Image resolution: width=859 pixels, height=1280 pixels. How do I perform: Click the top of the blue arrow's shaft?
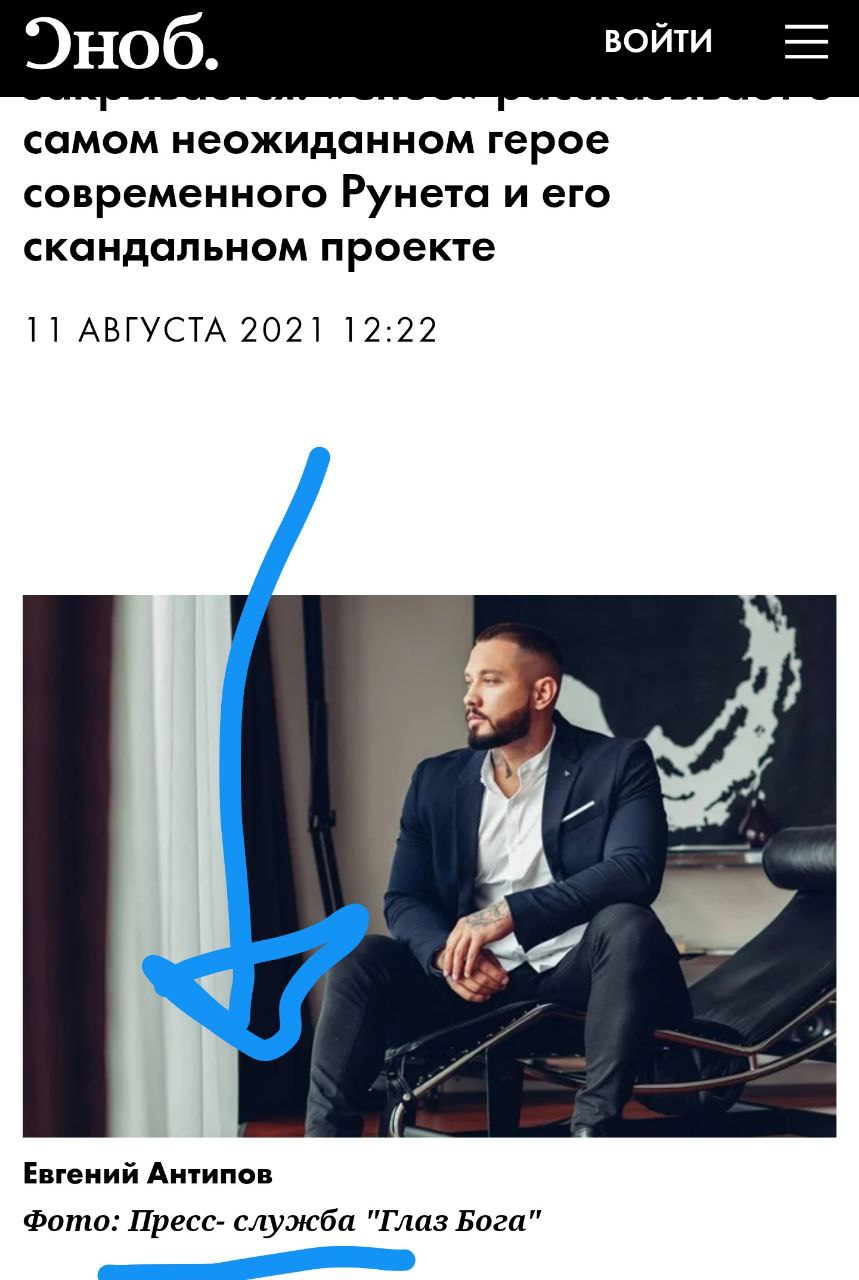point(318,460)
